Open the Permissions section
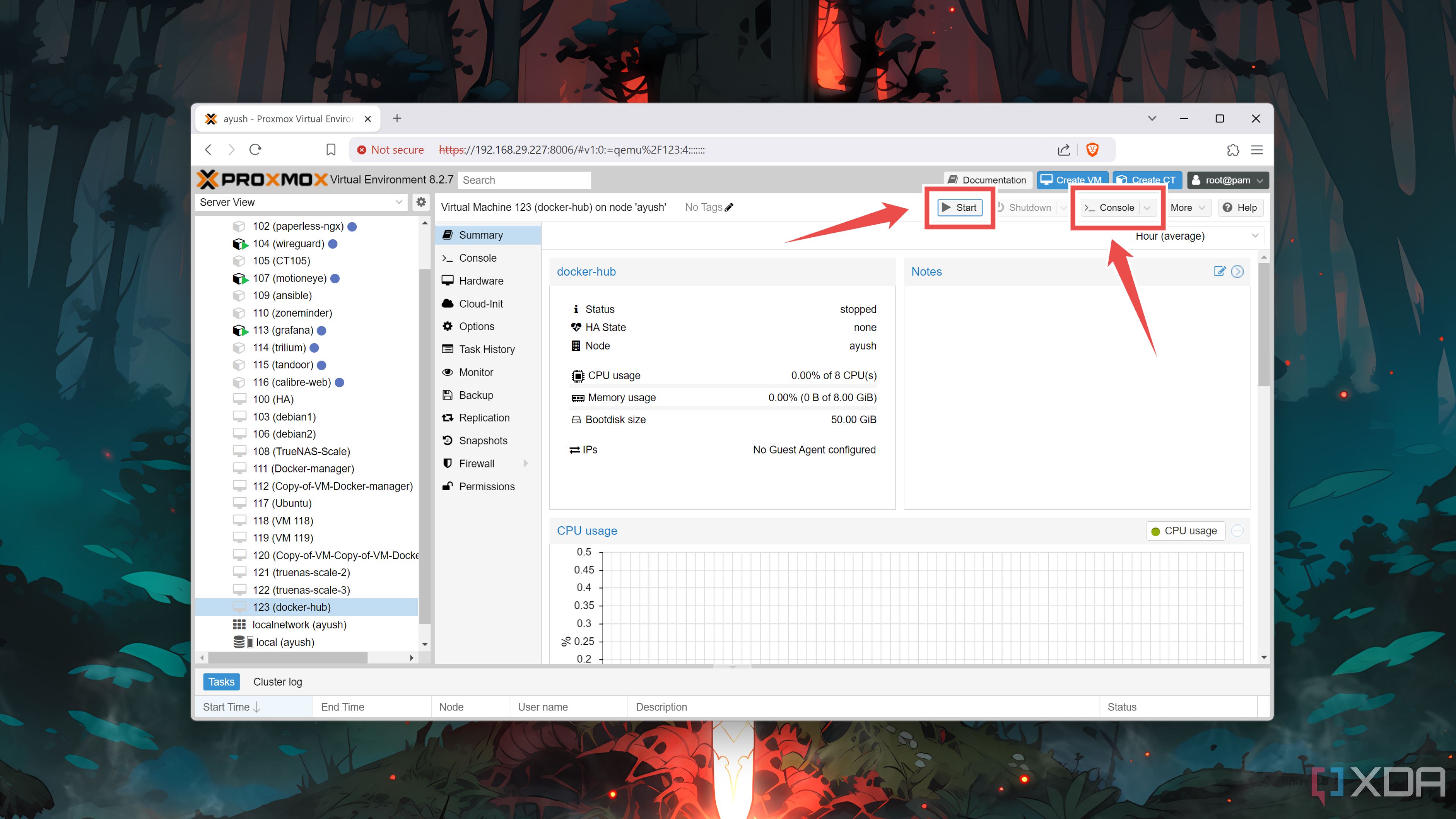The height and width of the screenshot is (819, 1456). point(488,486)
